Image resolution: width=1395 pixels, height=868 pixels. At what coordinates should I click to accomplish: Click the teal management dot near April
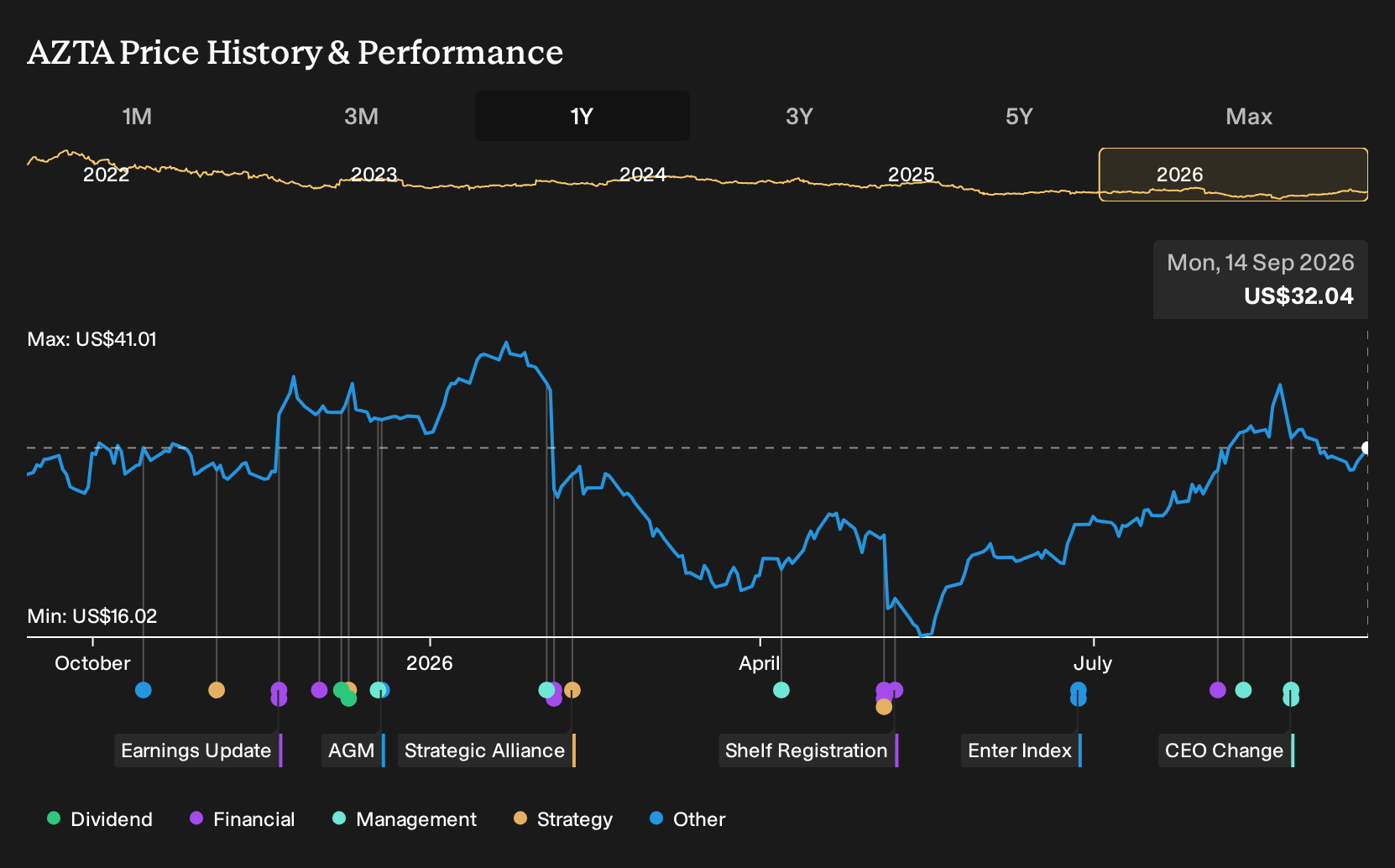tap(781, 690)
